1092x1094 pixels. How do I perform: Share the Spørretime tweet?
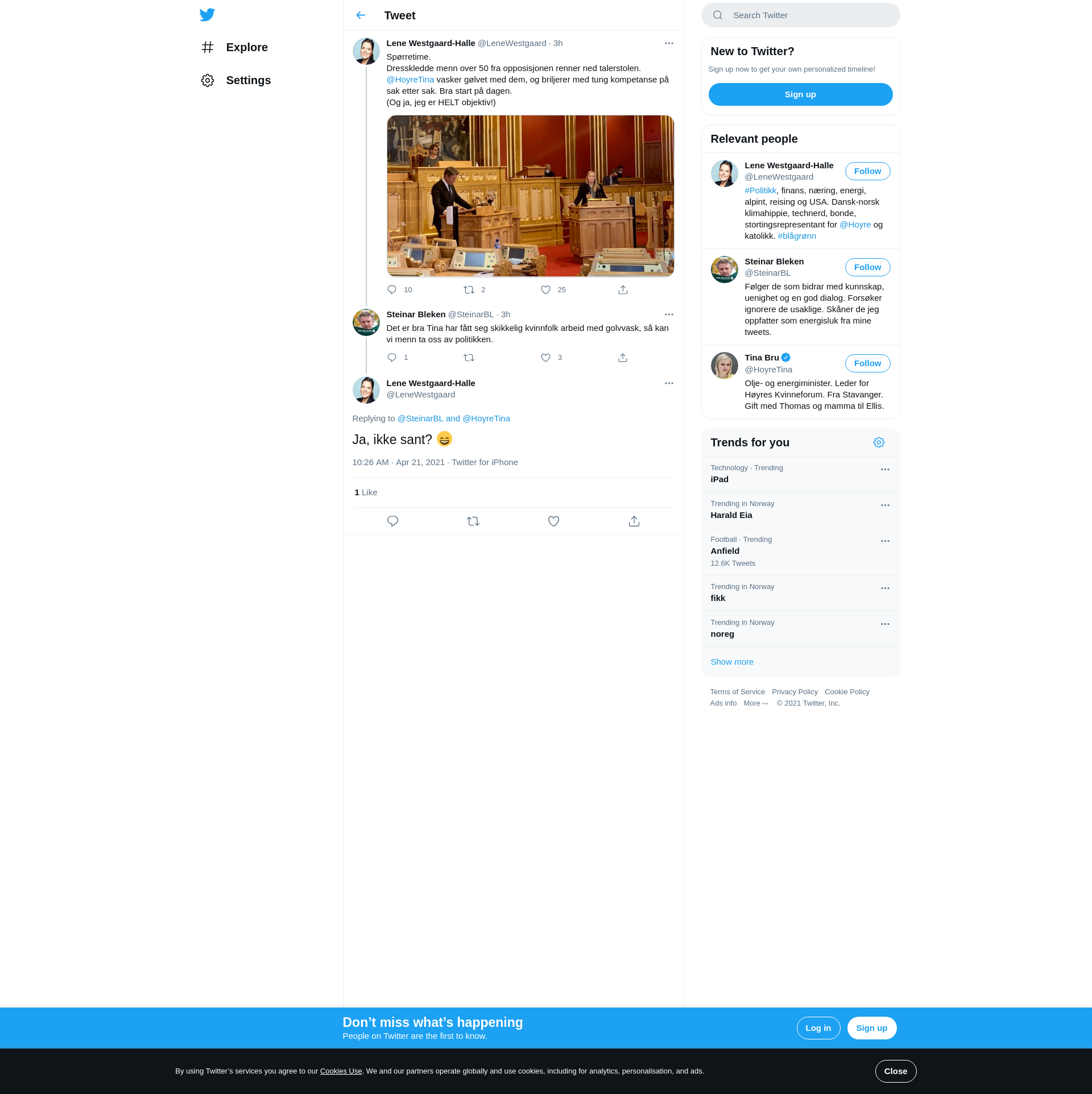(x=623, y=290)
